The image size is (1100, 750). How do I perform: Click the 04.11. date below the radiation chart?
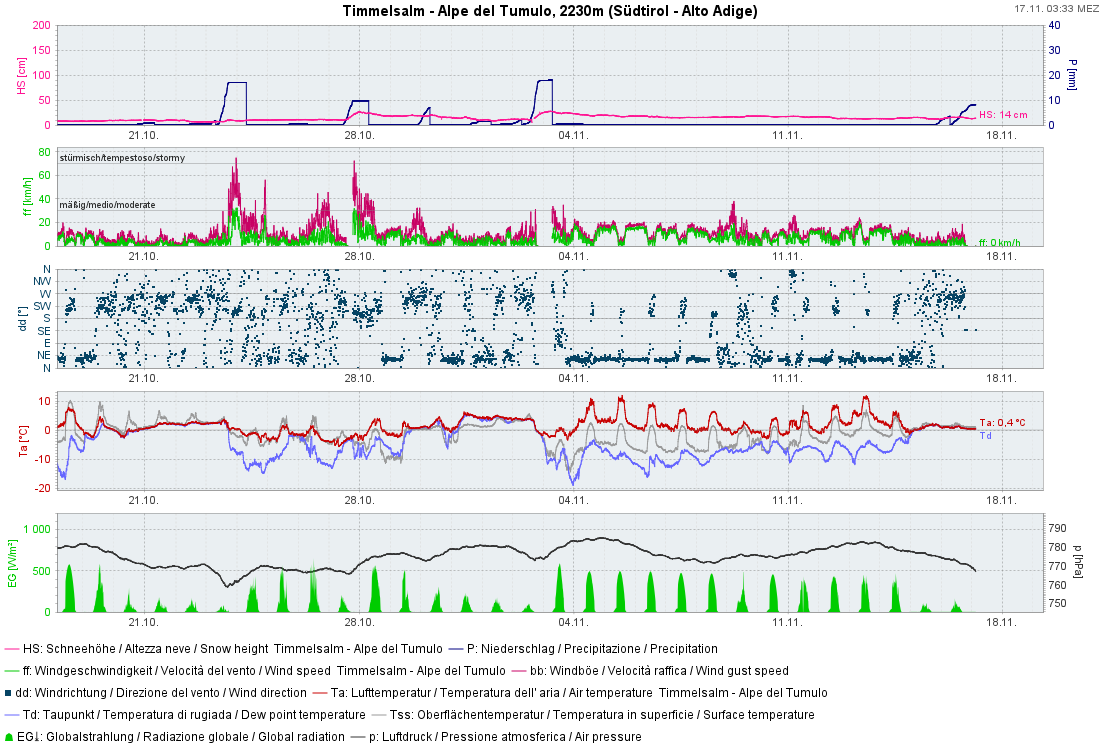tap(573, 621)
